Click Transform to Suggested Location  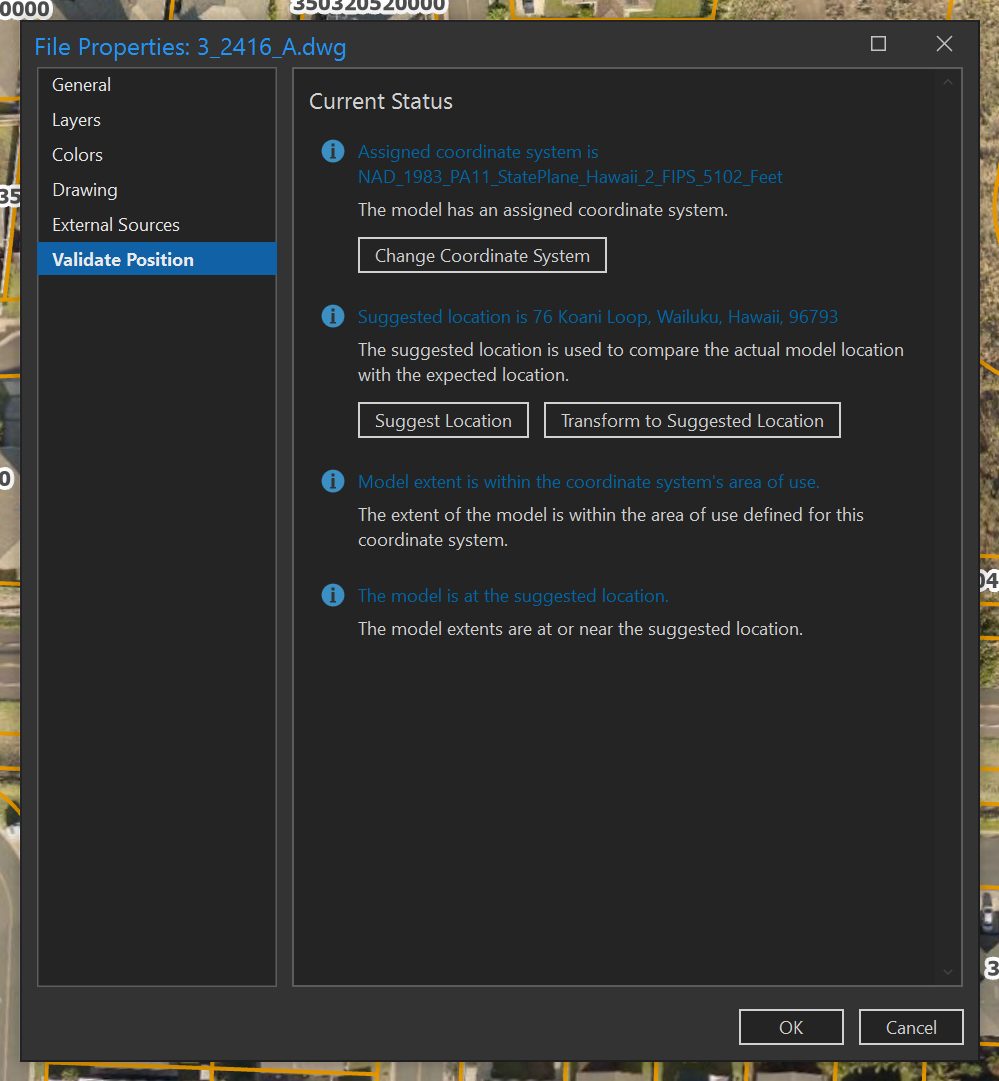tap(692, 420)
